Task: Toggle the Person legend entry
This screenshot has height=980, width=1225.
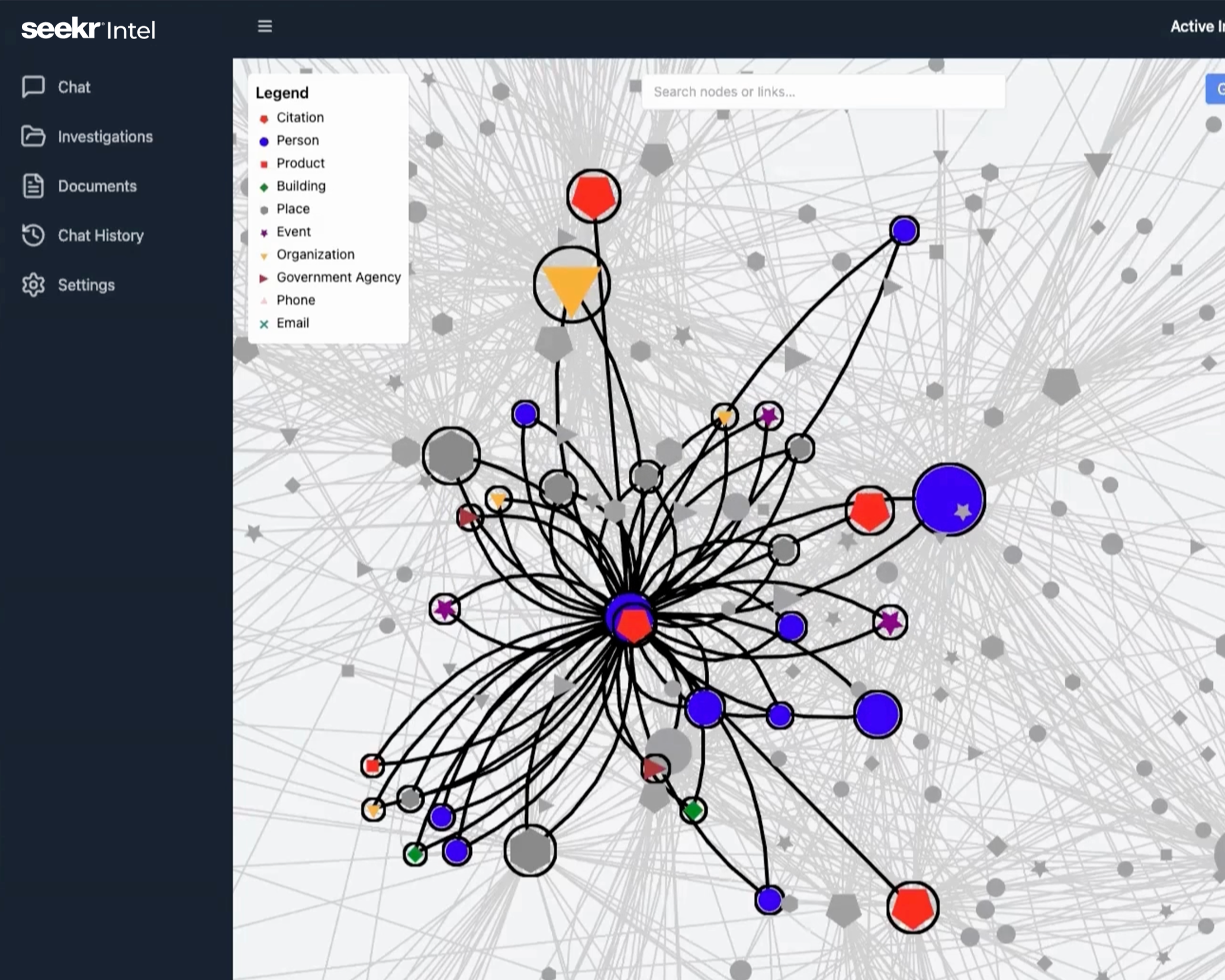Action: pos(297,140)
